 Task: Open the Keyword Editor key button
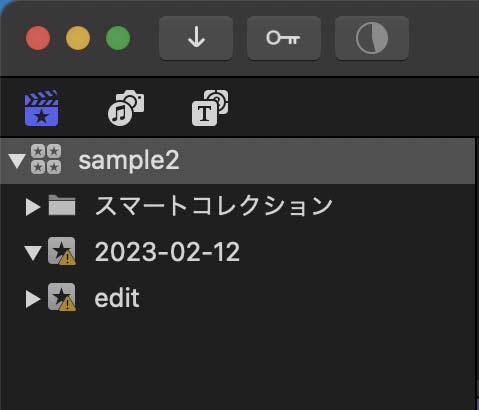tap(284, 38)
